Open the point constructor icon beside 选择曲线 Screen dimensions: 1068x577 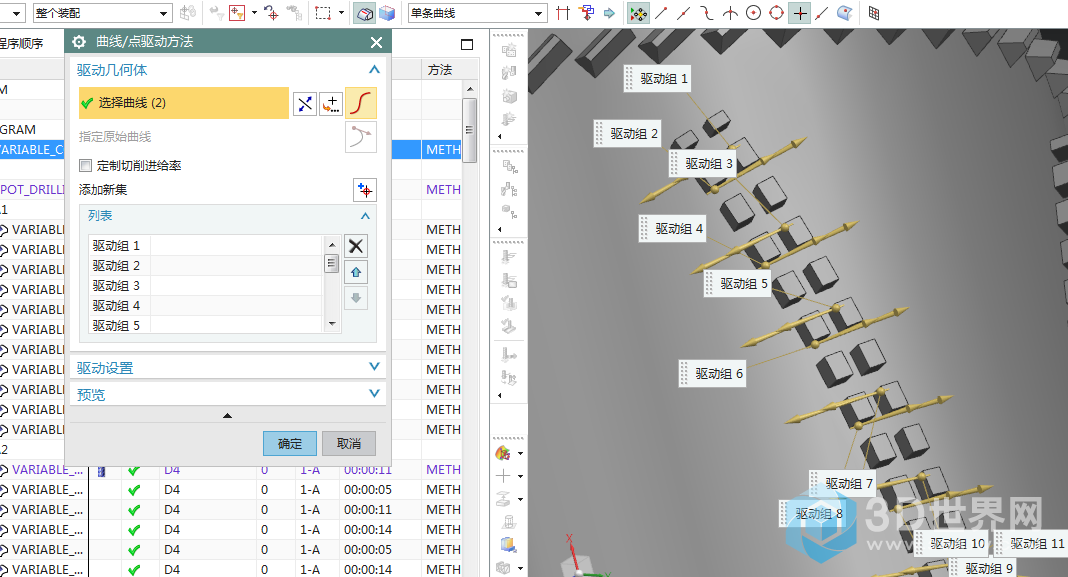point(331,103)
